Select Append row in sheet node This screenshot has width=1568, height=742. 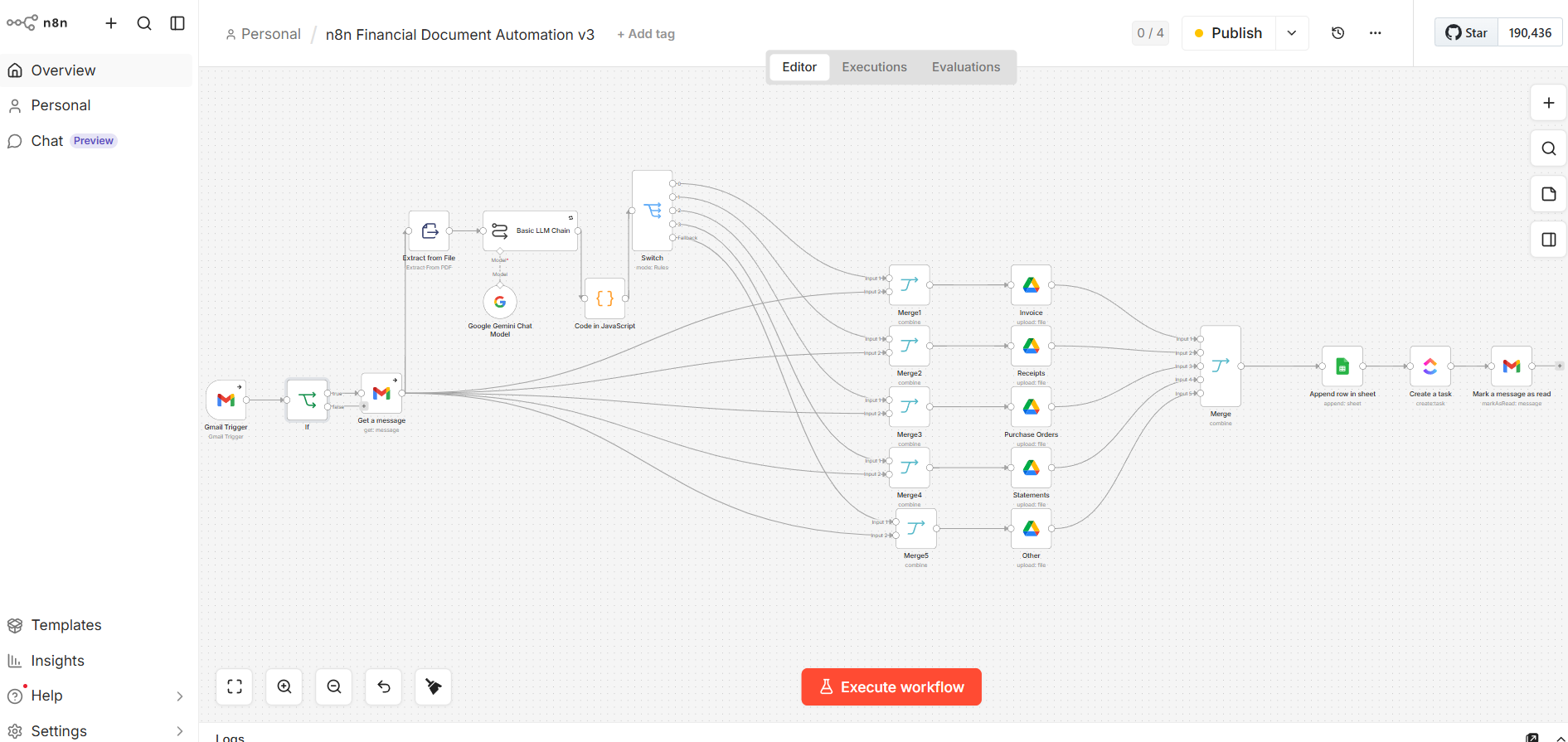point(1342,366)
